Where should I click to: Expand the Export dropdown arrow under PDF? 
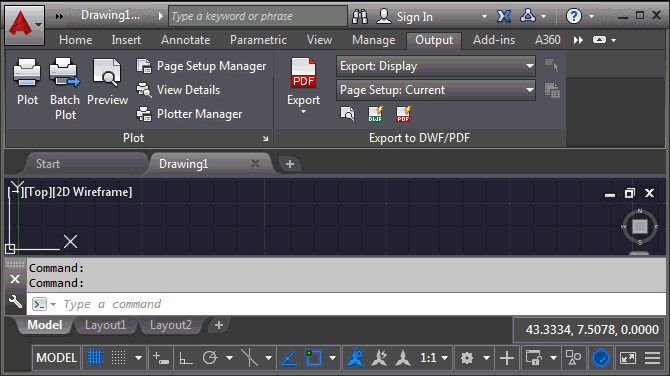point(303,112)
